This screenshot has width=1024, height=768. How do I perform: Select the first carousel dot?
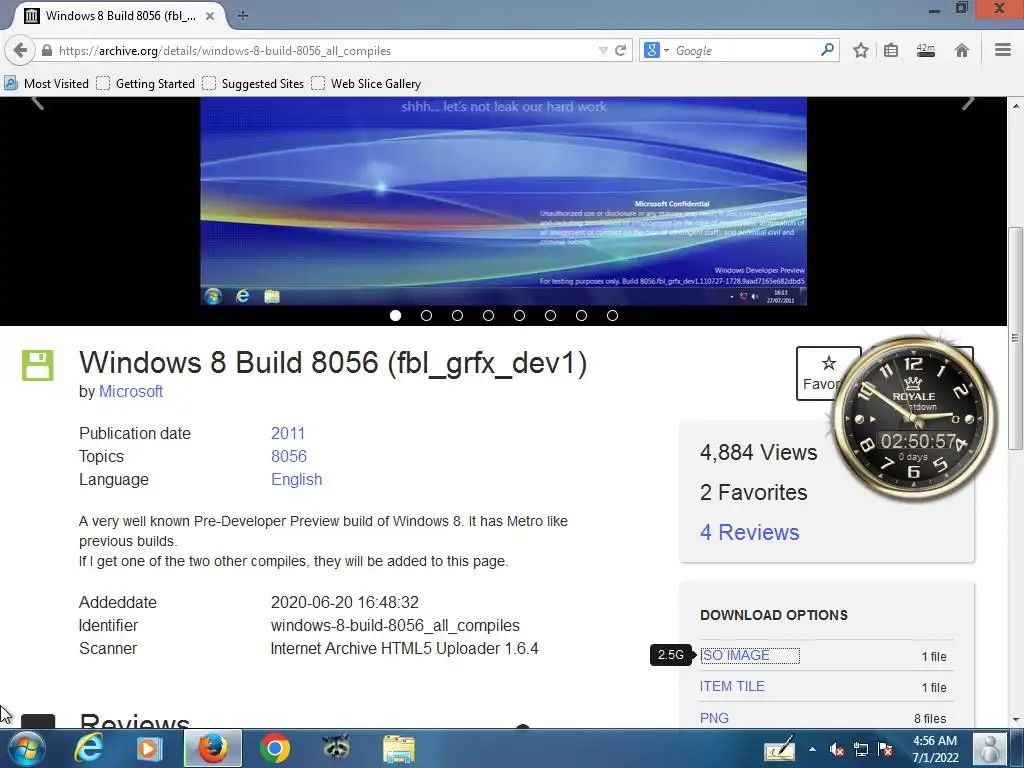tap(395, 315)
